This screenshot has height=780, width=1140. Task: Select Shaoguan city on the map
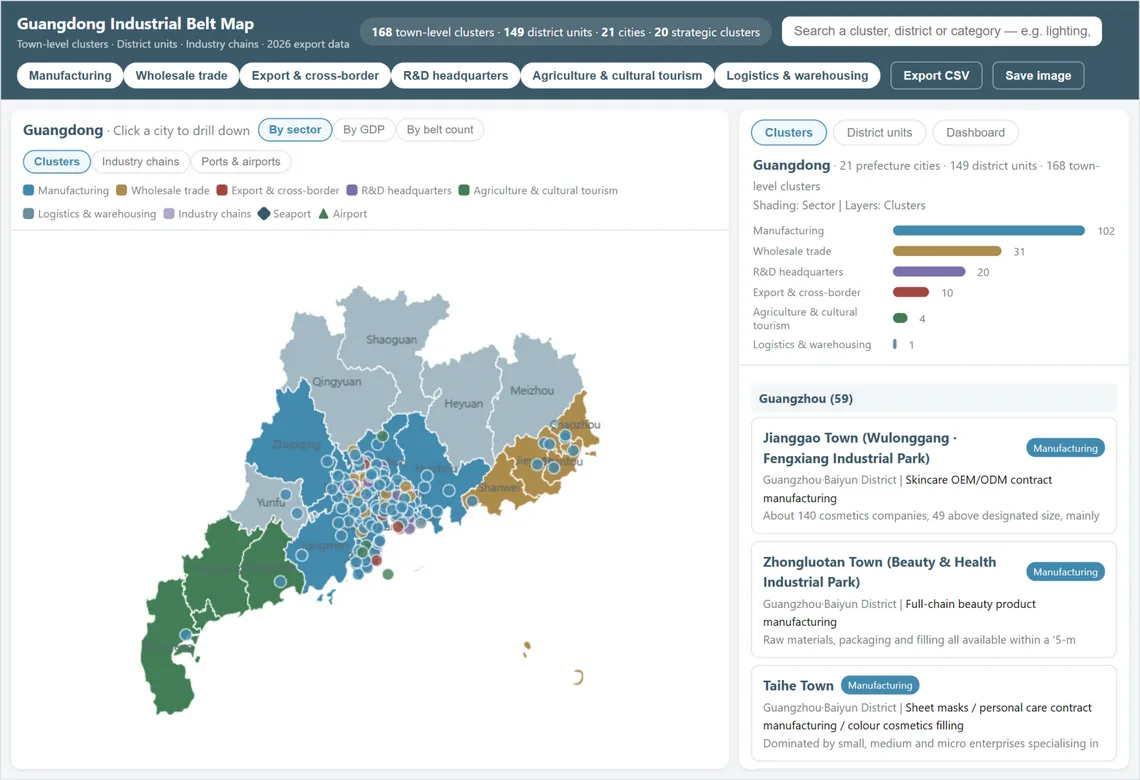click(x=391, y=339)
